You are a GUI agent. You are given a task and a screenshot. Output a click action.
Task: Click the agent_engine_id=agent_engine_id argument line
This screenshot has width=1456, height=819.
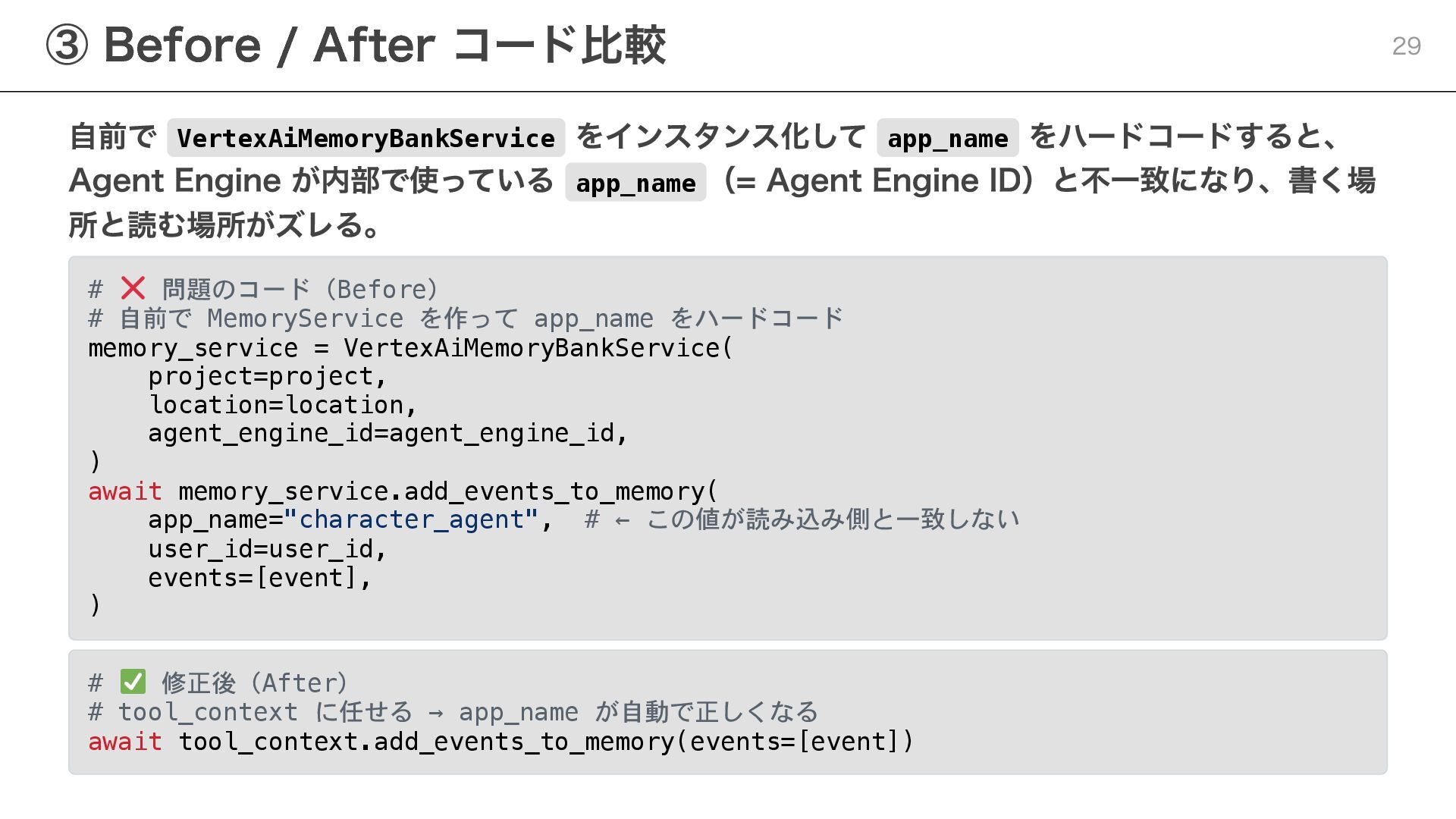click(388, 433)
